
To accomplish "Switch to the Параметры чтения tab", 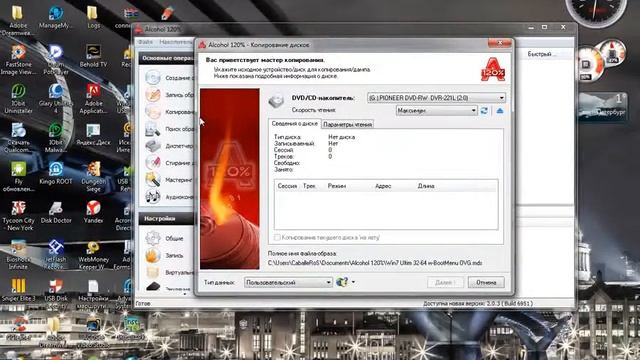I will [347, 124].
